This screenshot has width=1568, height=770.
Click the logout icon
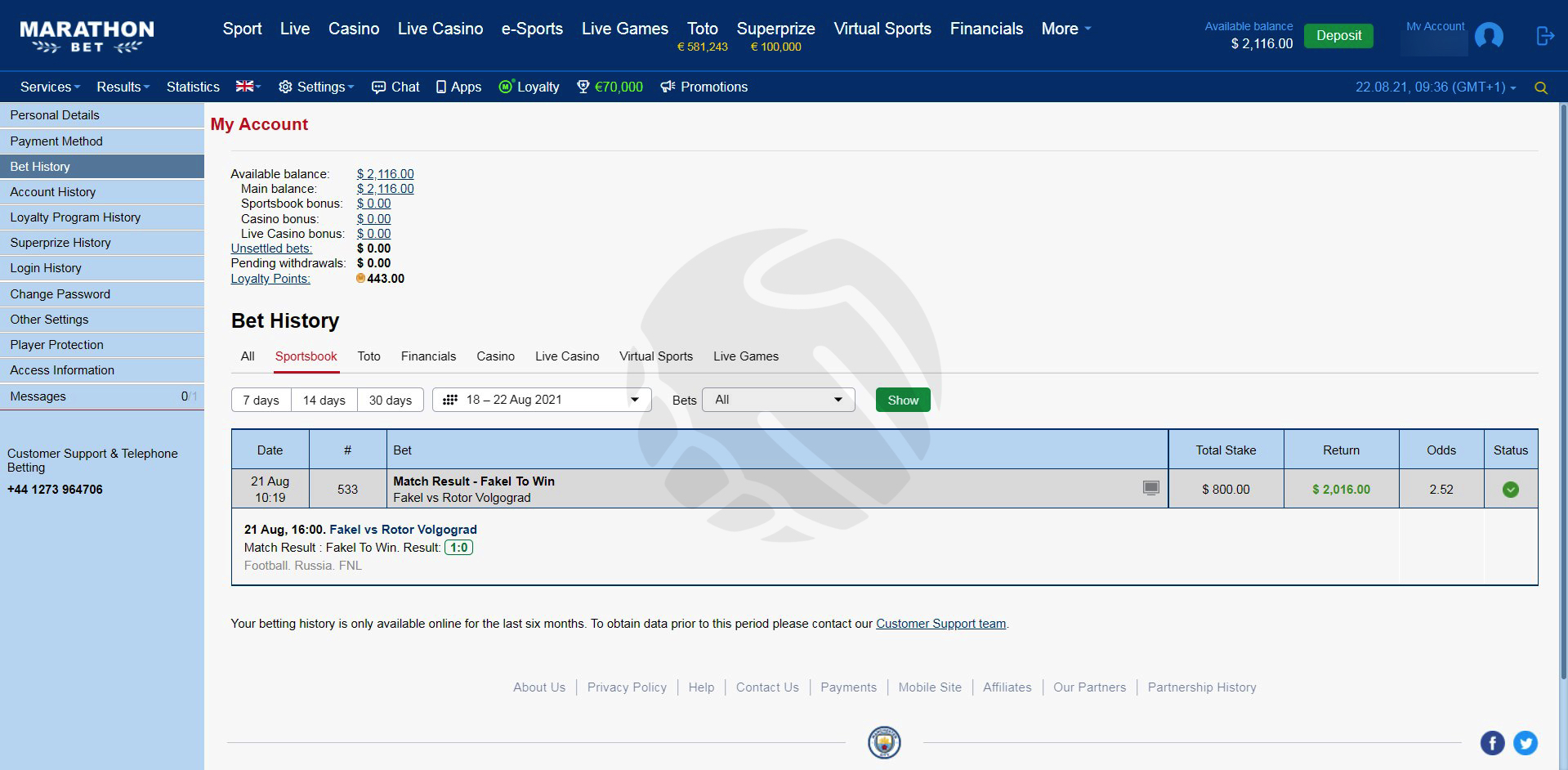(1544, 36)
